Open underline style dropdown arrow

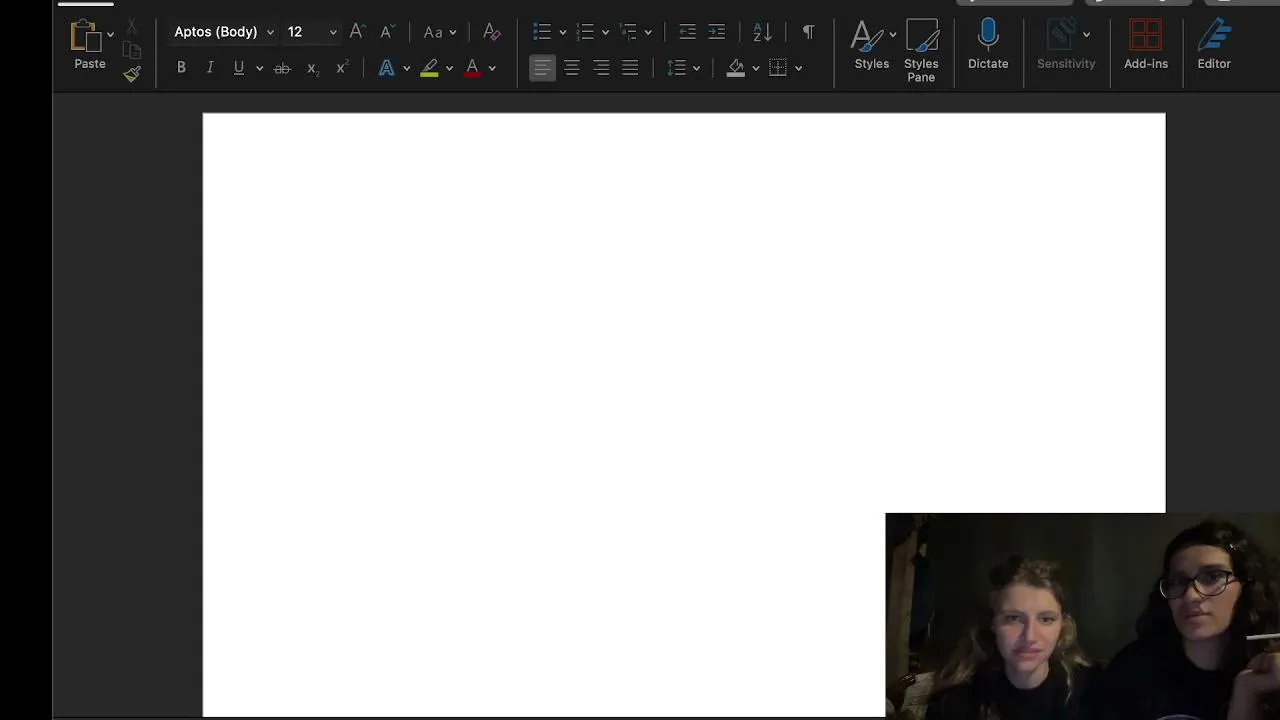point(259,68)
